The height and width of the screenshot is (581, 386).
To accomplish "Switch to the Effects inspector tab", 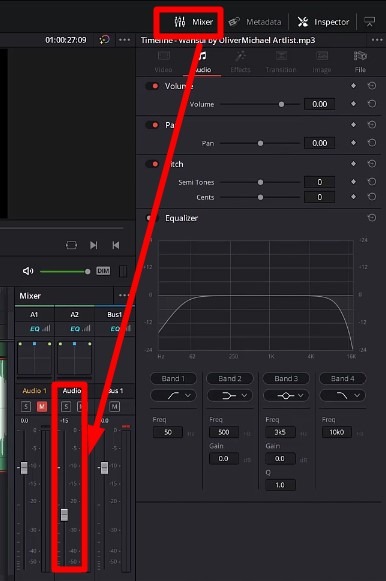I will 240,62.
